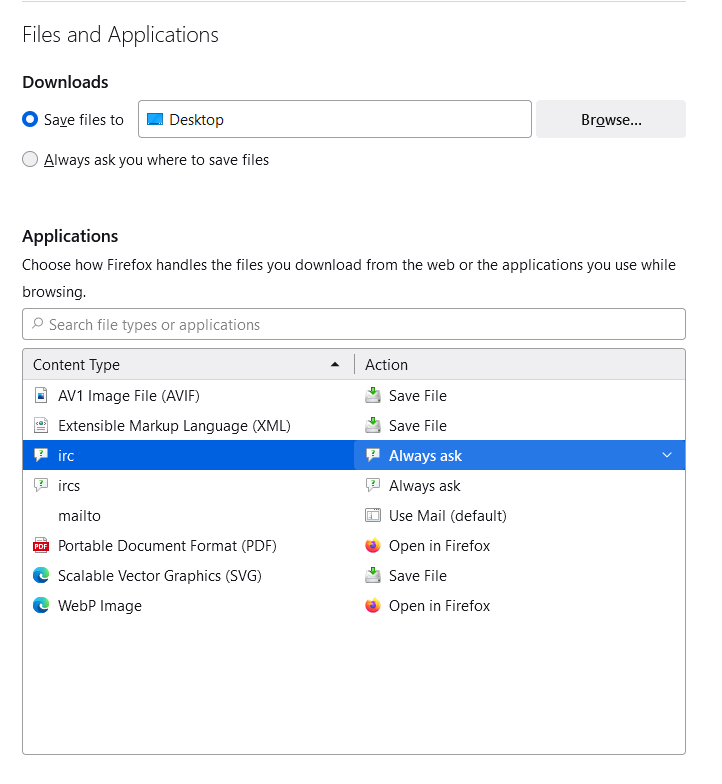The height and width of the screenshot is (784, 722).
Task: Select the 'AV1 Image File (AVIF)' row
Action: [354, 396]
